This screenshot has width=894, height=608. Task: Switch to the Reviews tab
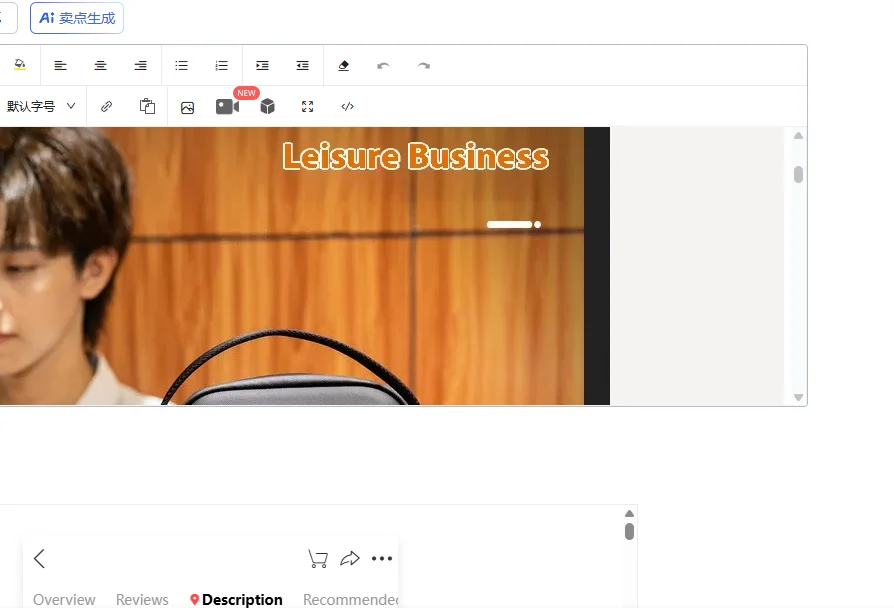pyautogui.click(x=142, y=599)
